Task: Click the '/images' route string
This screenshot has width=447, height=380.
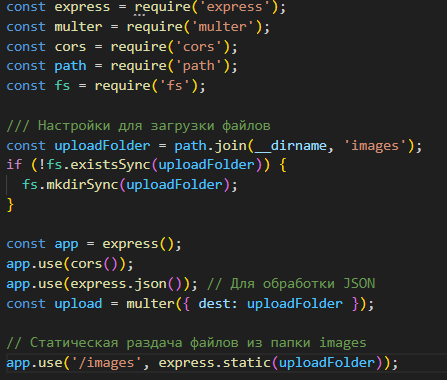Action: coord(106,363)
